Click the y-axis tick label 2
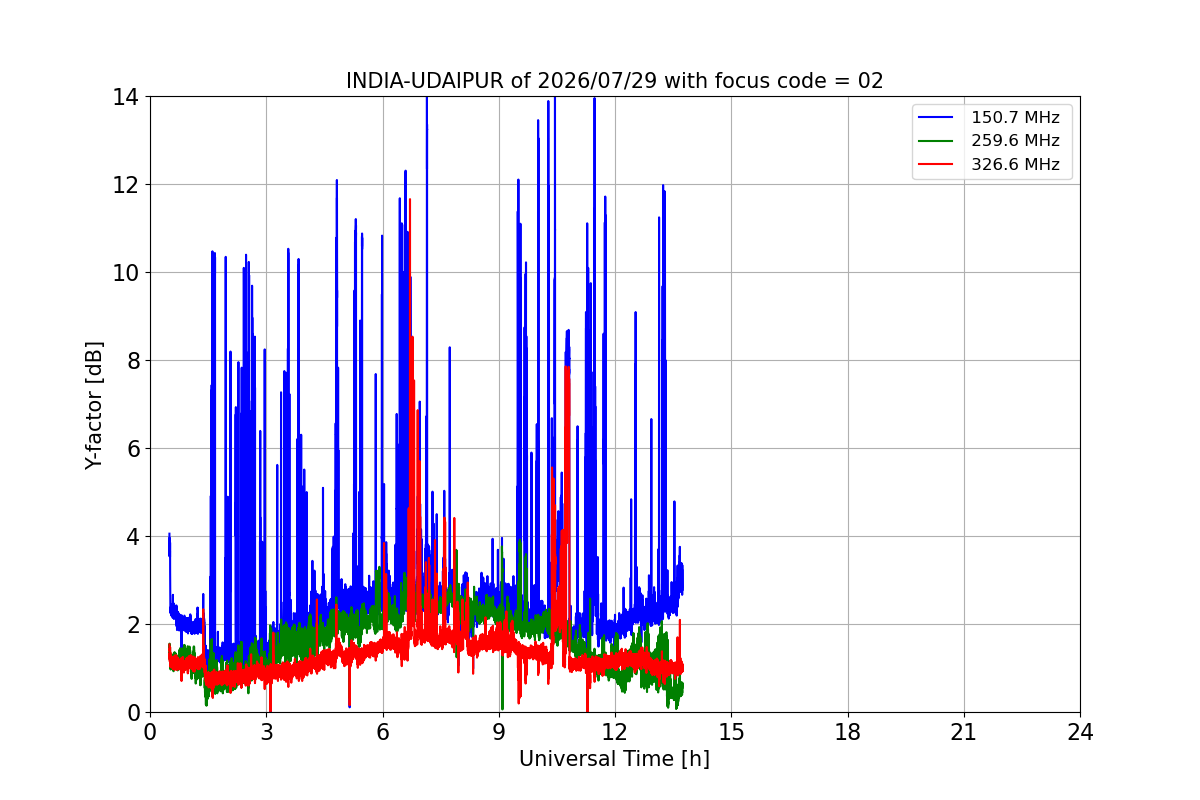The image size is (1200, 800). tap(133, 625)
